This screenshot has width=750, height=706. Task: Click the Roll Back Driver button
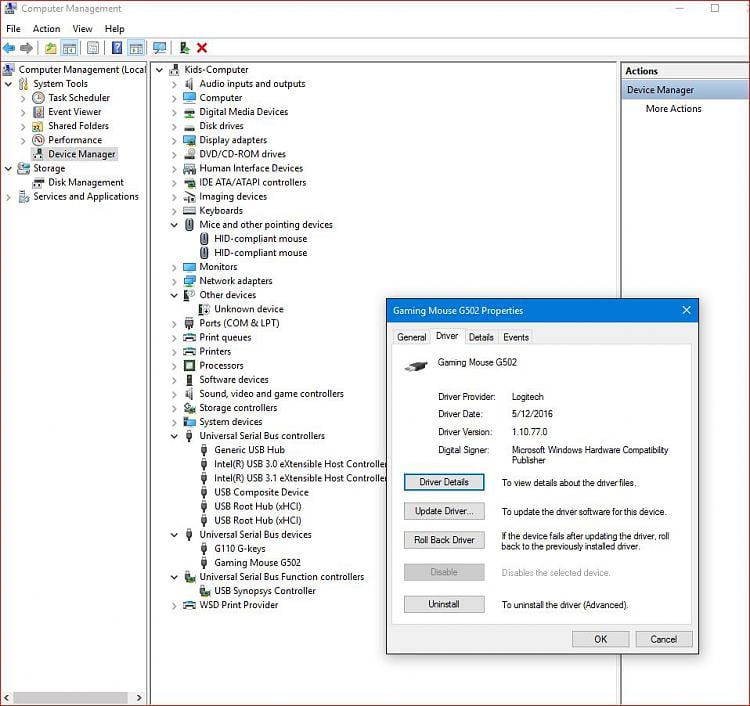pyautogui.click(x=444, y=540)
